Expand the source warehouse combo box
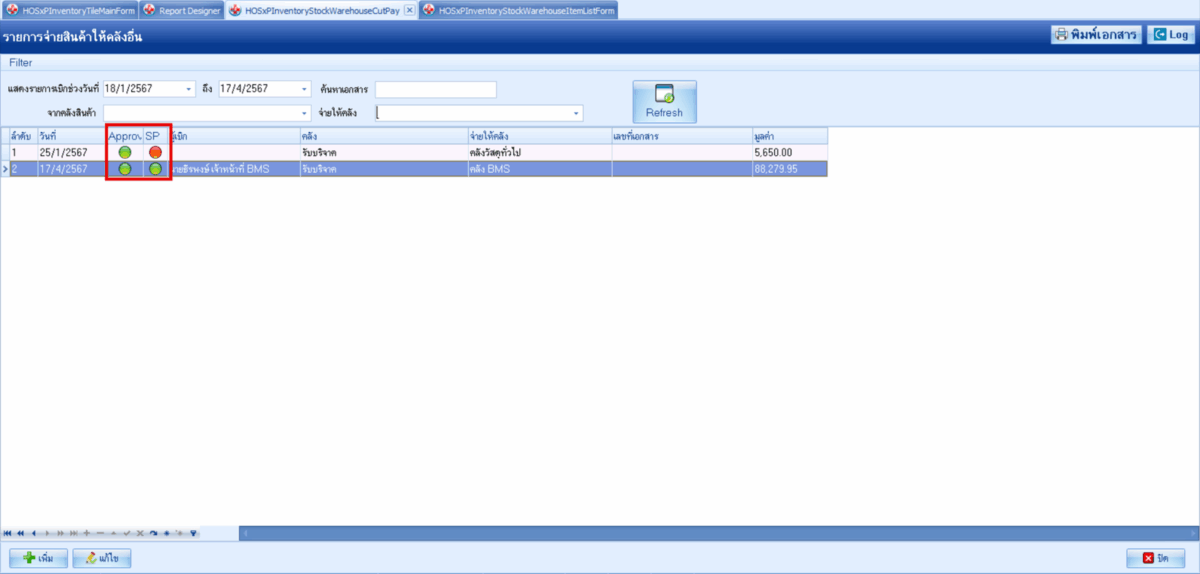Image resolution: width=1200 pixels, height=574 pixels. coord(305,113)
